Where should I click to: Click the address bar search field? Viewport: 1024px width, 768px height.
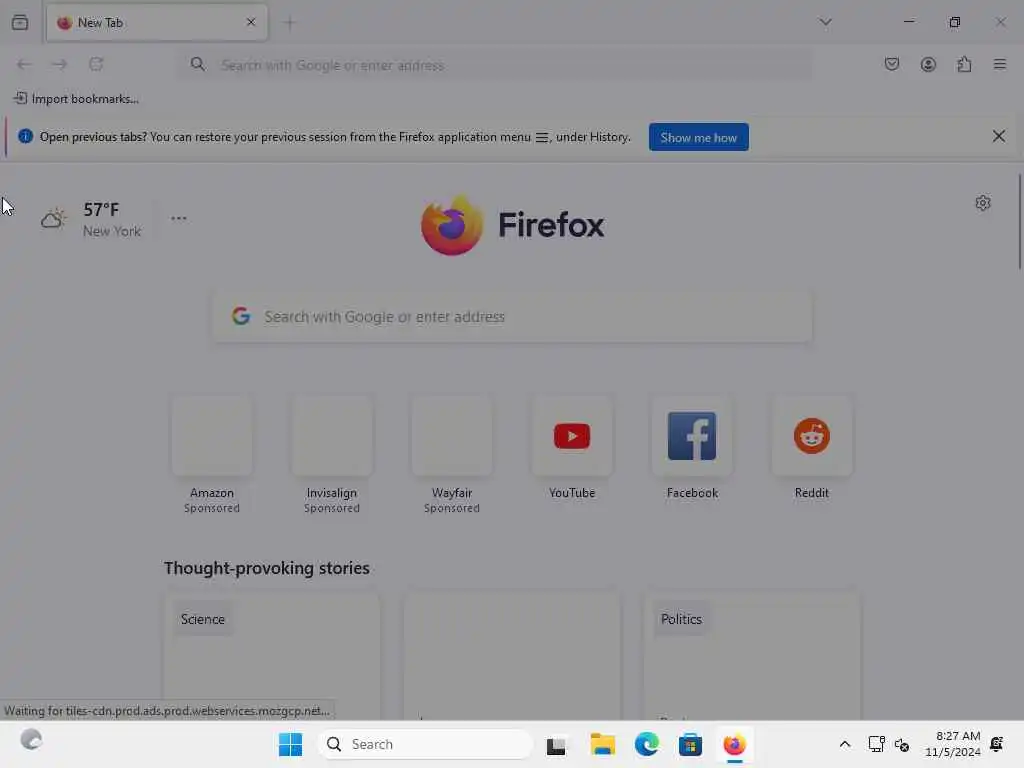tap(496, 65)
